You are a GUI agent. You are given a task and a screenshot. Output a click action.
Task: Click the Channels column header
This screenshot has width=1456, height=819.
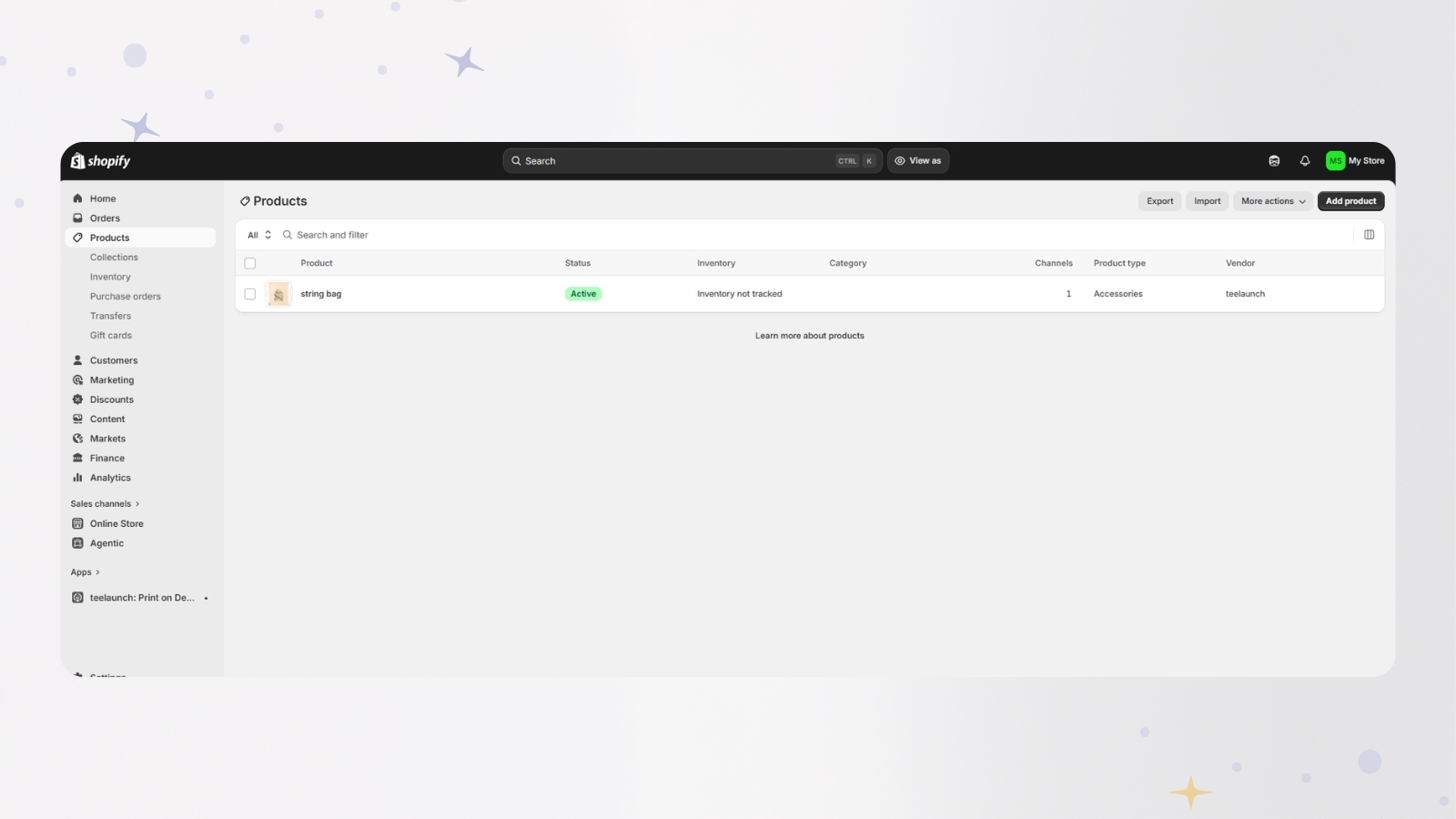click(x=1054, y=263)
